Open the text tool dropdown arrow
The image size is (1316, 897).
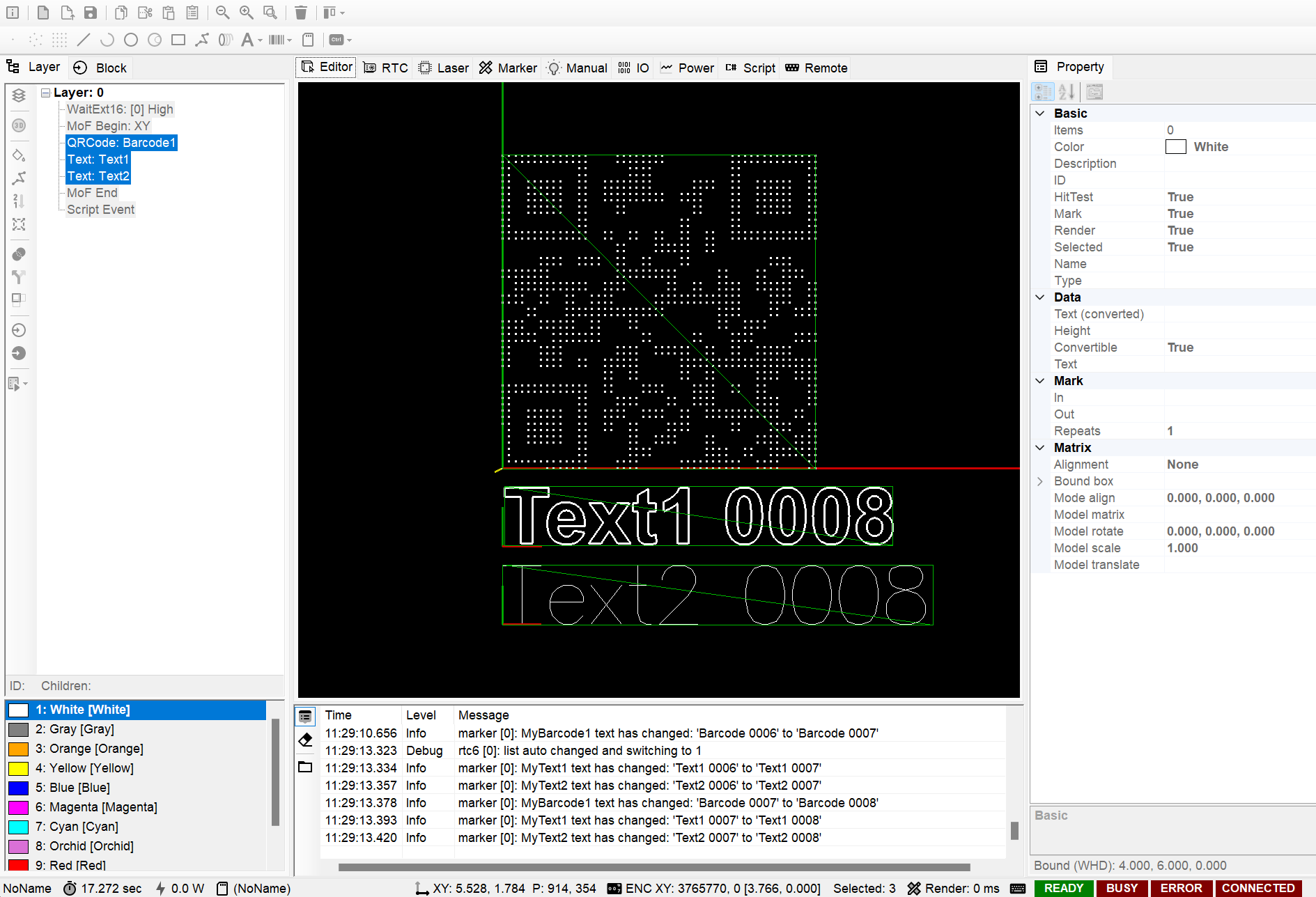pos(260,40)
